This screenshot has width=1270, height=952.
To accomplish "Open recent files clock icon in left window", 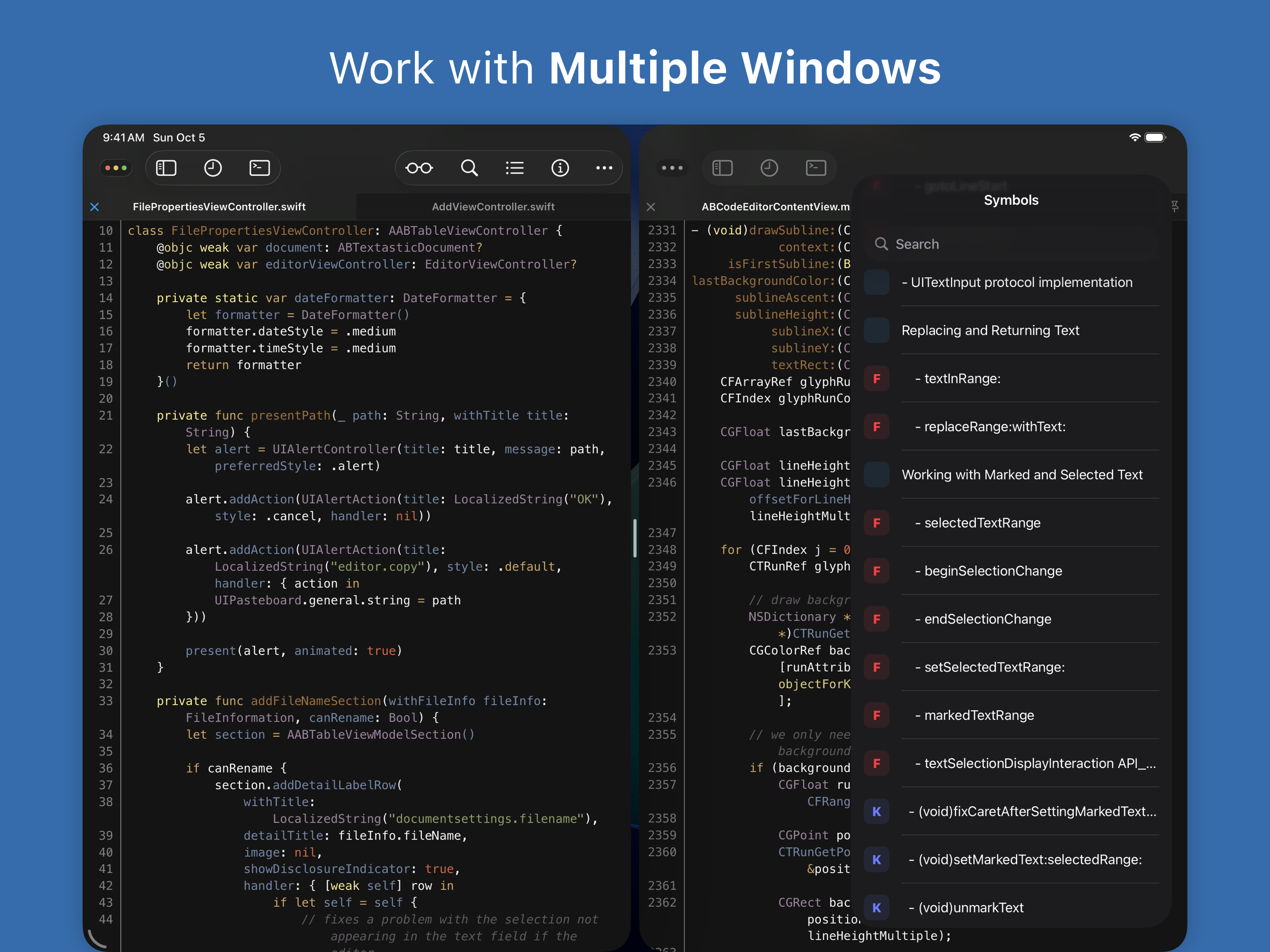I will pyautogui.click(x=213, y=167).
